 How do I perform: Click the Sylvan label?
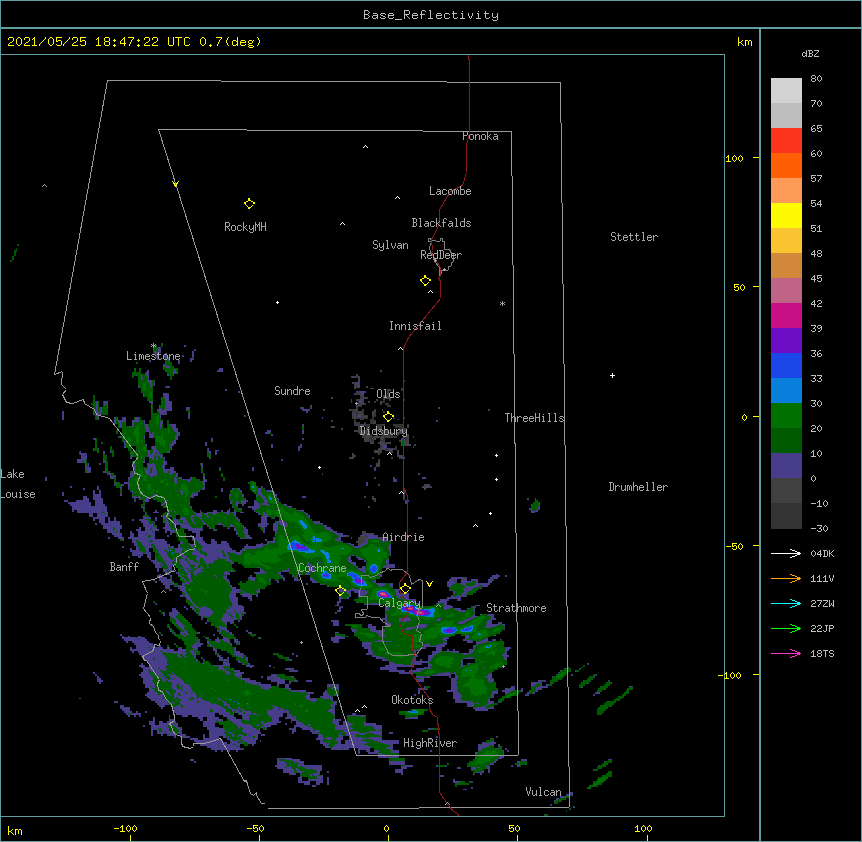point(390,245)
